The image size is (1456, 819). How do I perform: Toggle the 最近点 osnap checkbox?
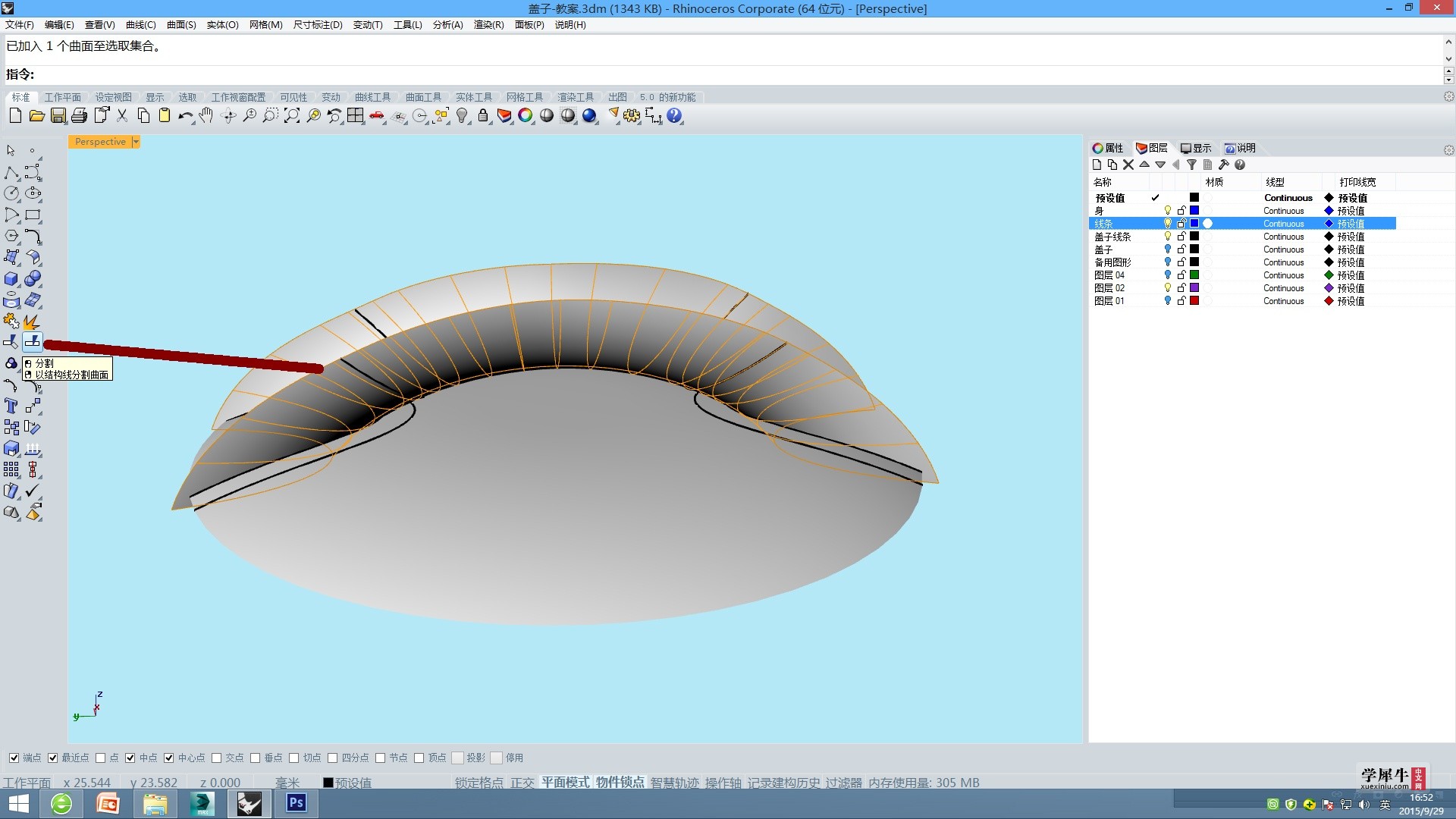(52, 758)
